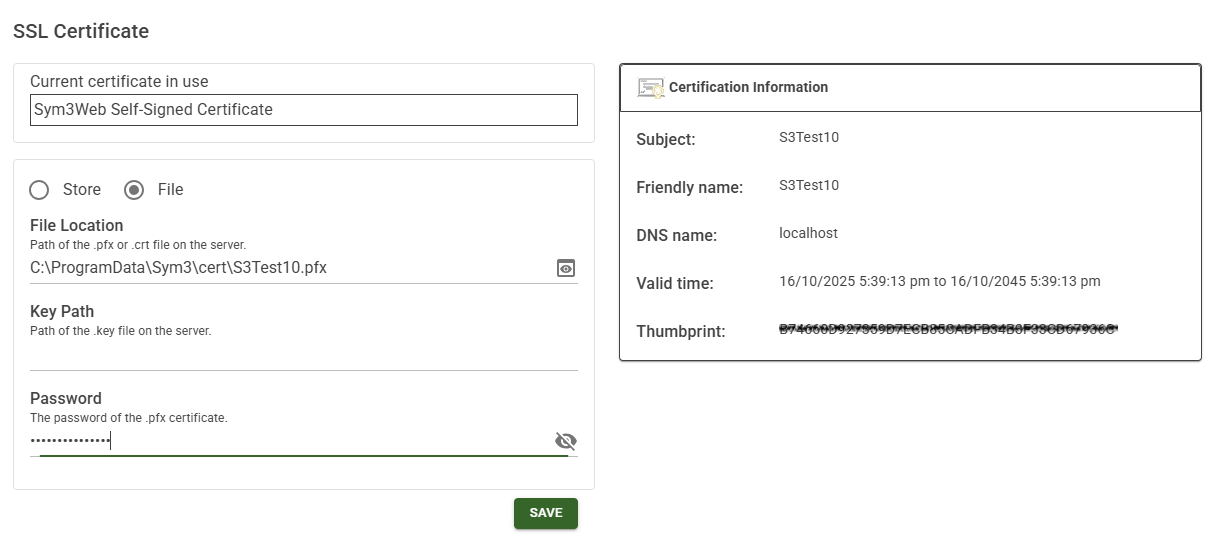Click the struck-through Thumbprint value
The image size is (1211, 539).
click(x=947, y=329)
